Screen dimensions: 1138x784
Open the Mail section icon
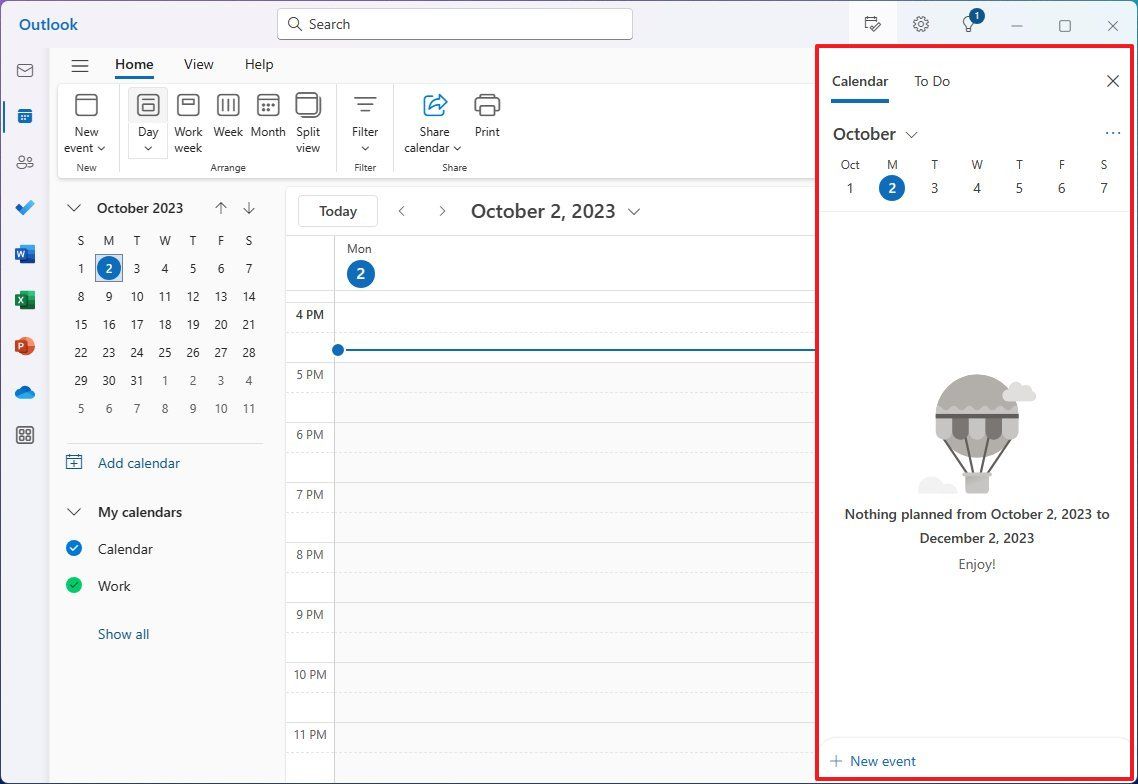tap(24, 70)
